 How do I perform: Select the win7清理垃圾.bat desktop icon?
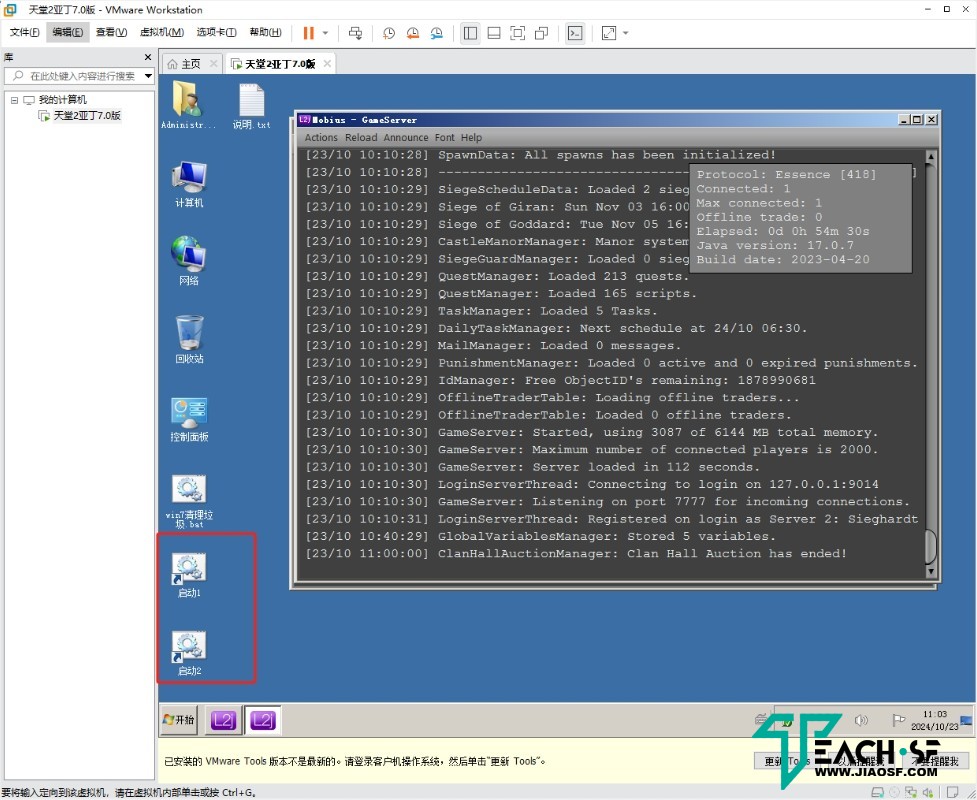tap(189, 502)
